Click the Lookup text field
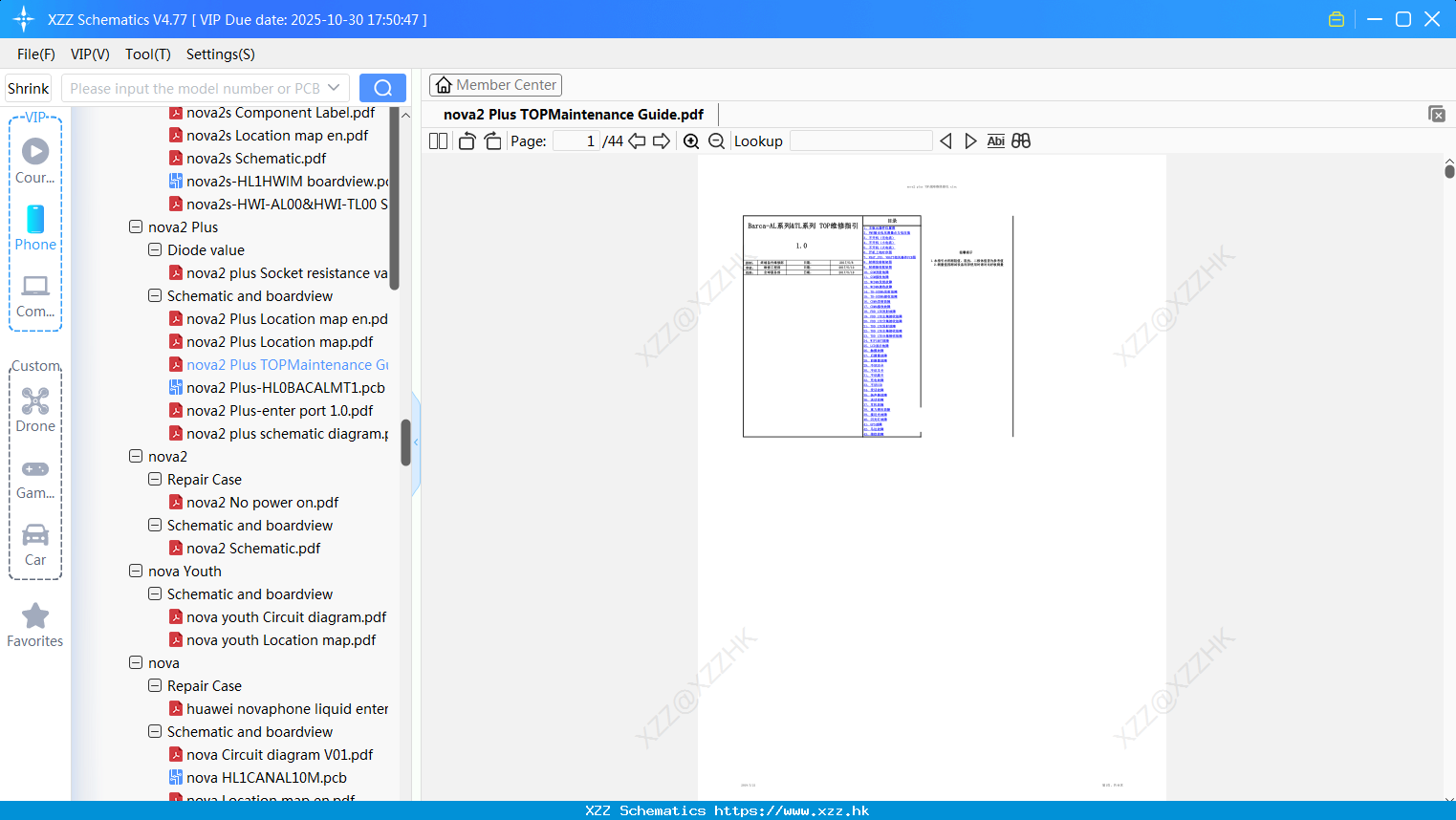1456x820 pixels. pyautogui.click(x=861, y=141)
